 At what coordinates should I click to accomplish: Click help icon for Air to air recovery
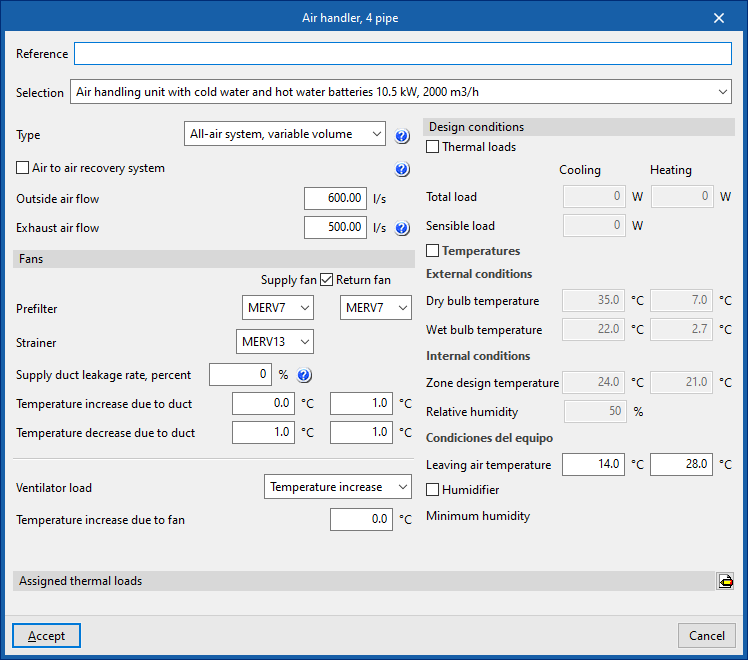pyautogui.click(x=403, y=169)
